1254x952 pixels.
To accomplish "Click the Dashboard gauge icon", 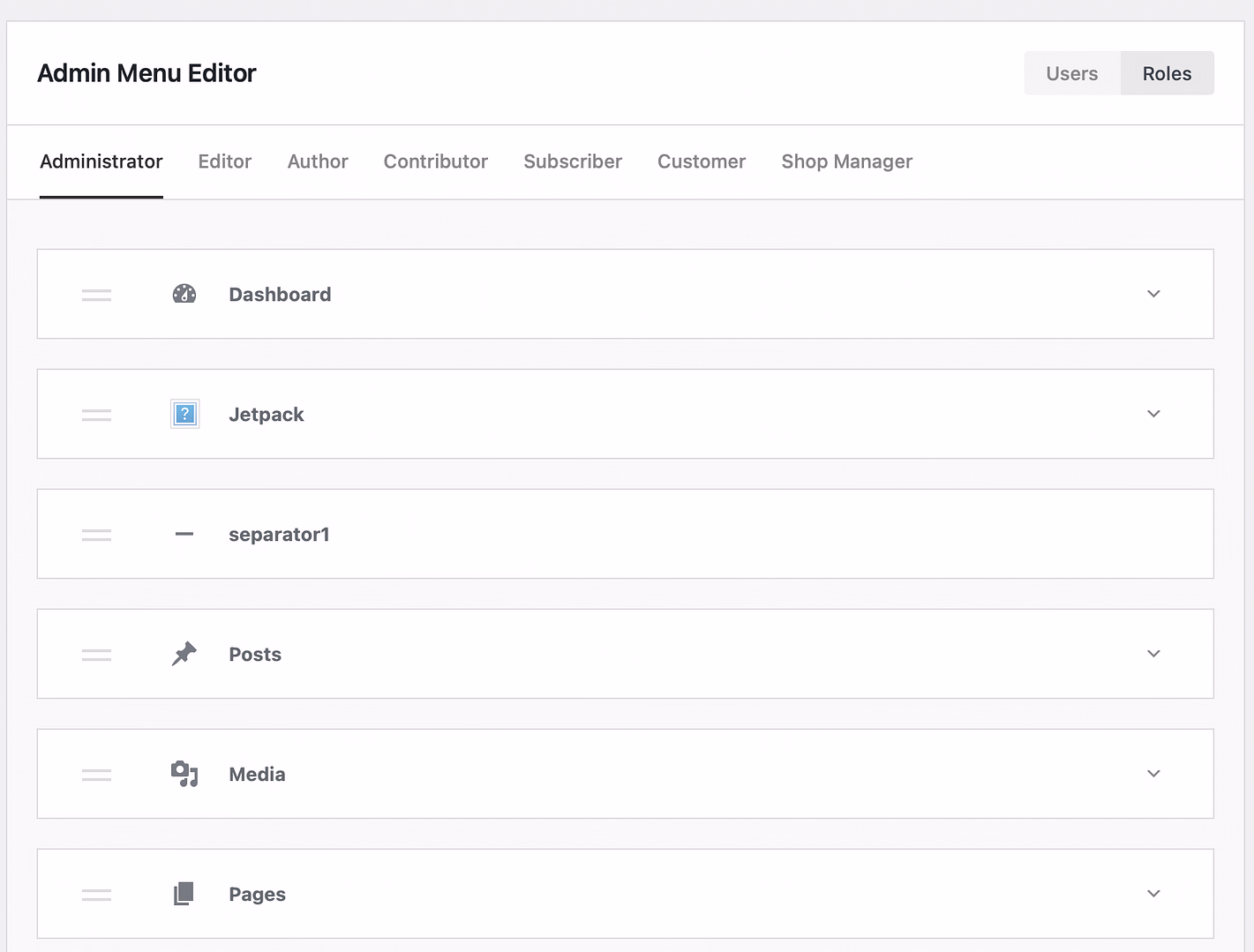I will pyautogui.click(x=184, y=294).
